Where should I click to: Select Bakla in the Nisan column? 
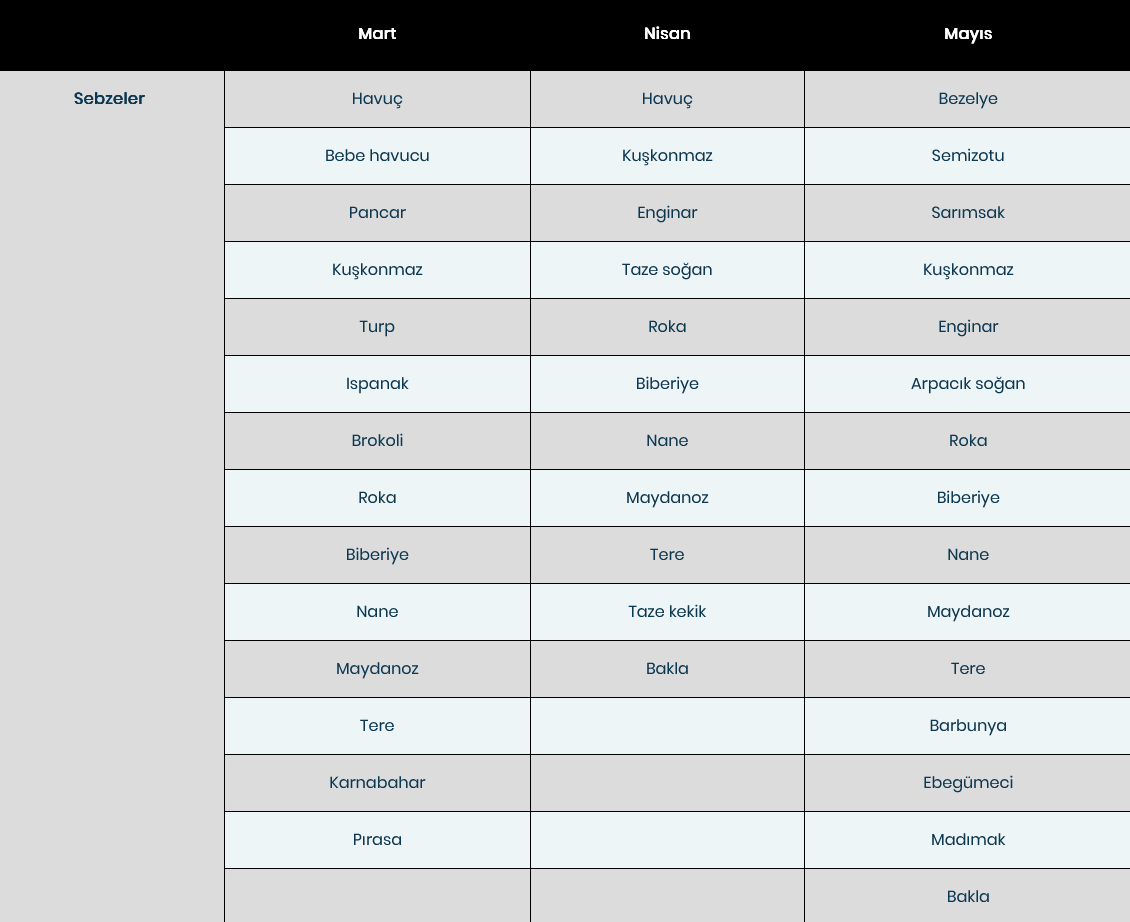pos(667,668)
